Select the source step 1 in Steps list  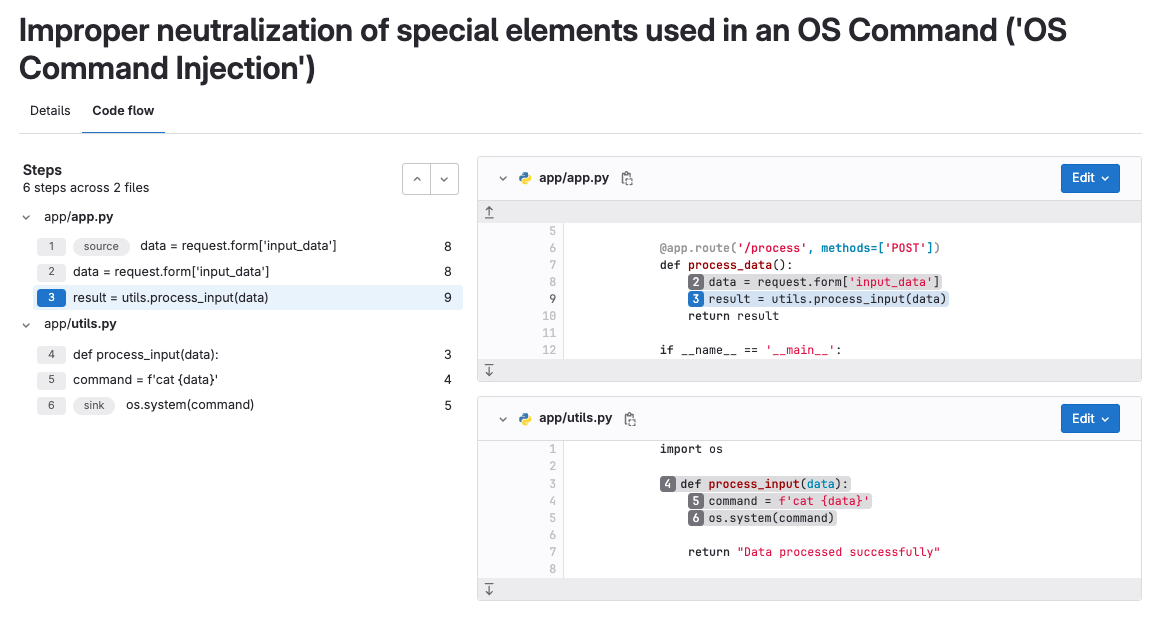[200, 246]
